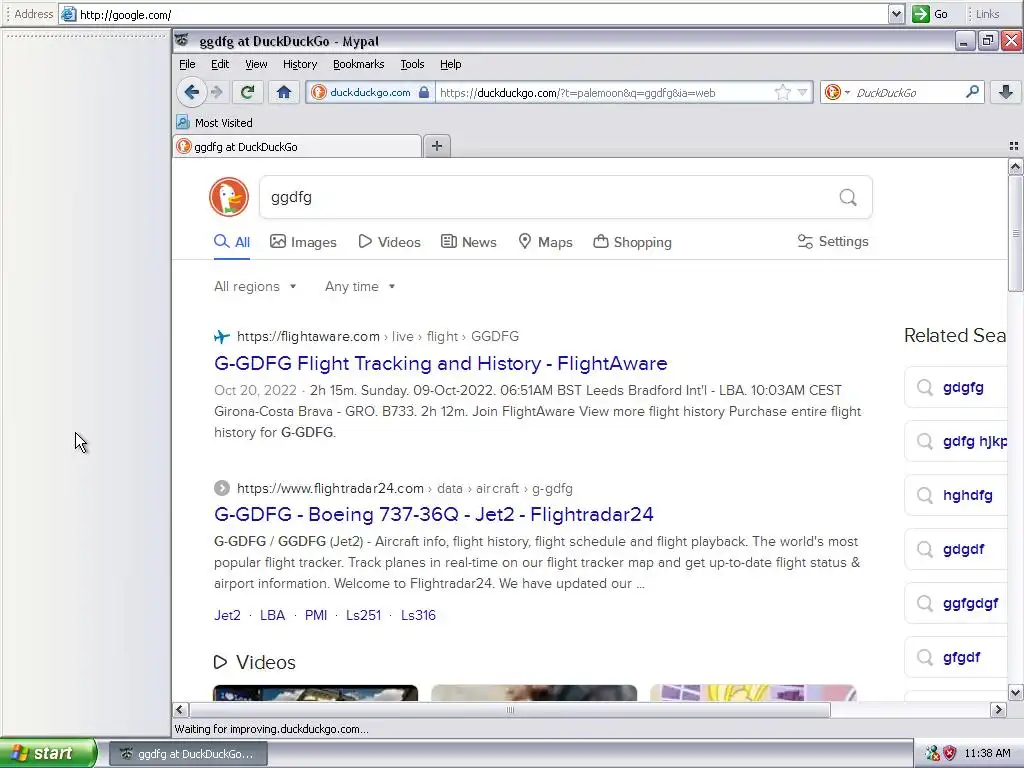Open the second video thumbnail
Image resolution: width=1024 pixels, height=768 pixels.
534,692
